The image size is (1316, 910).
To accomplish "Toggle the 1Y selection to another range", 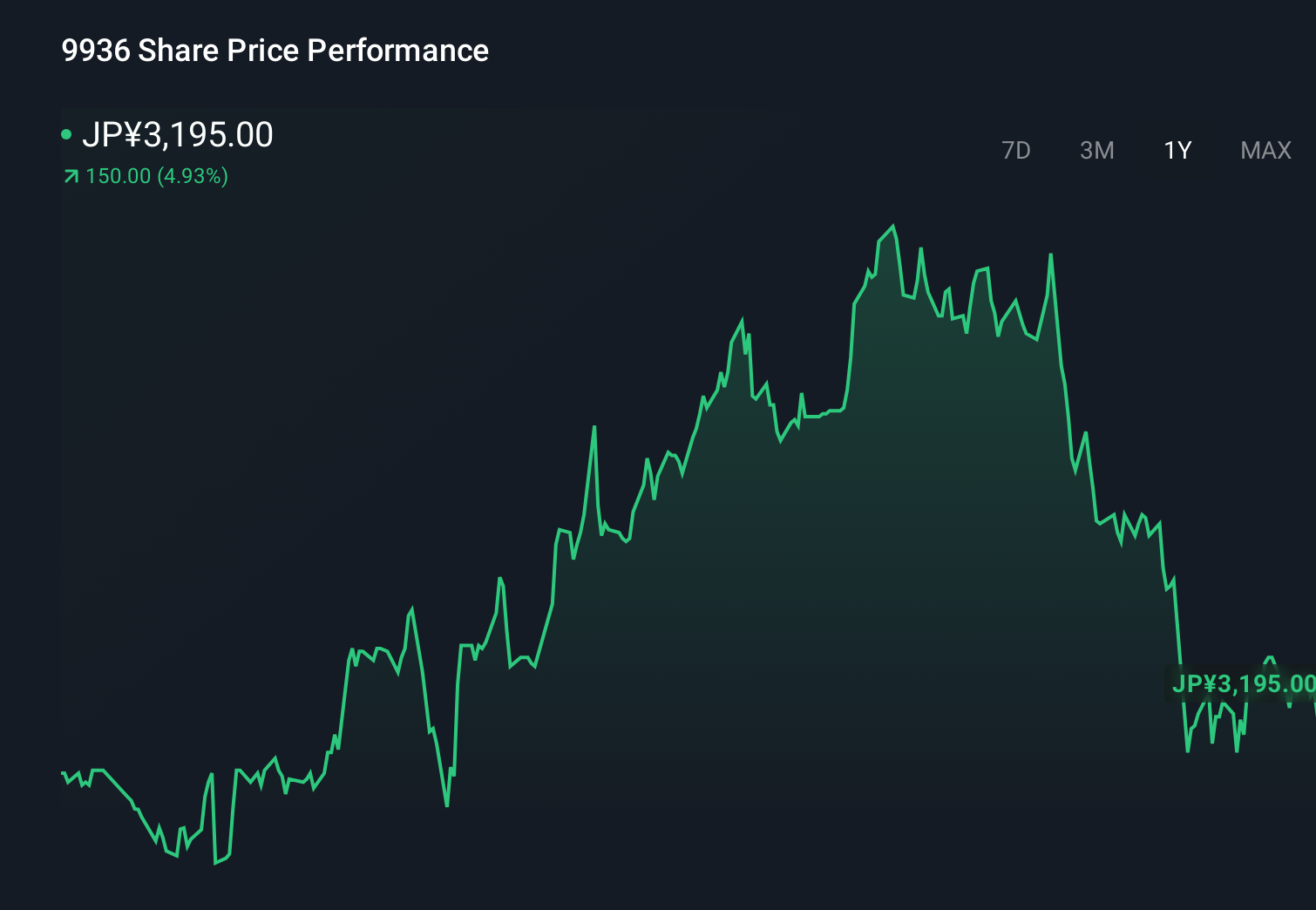I will point(1097,150).
